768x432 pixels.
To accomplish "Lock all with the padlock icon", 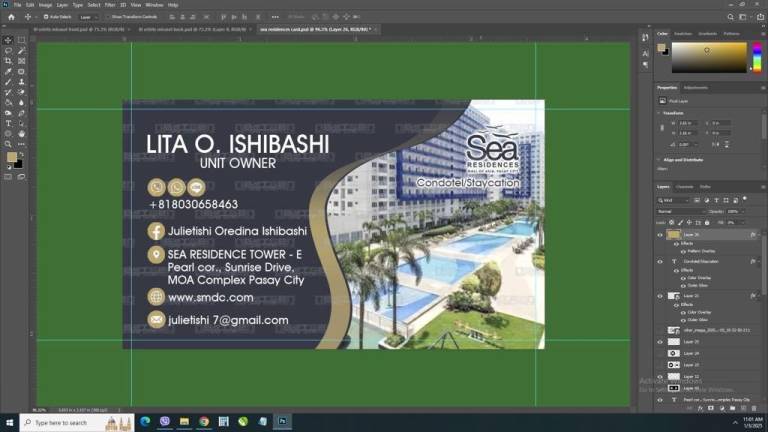I will [x=707, y=223].
